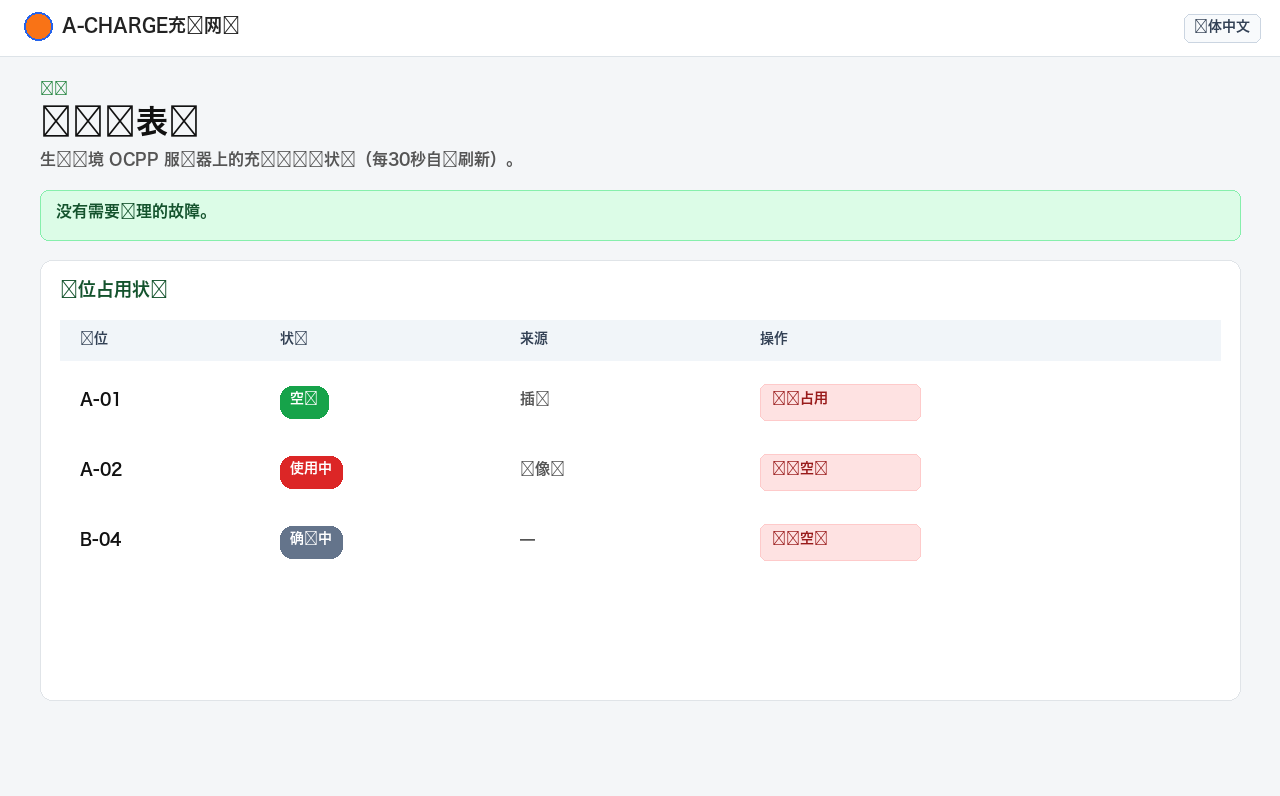
Task: Click the source cell in row A-02
Action: pos(542,469)
